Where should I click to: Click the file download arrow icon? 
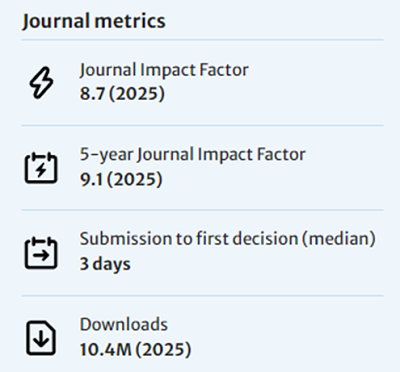pyautogui.click(x=41, y=338)
